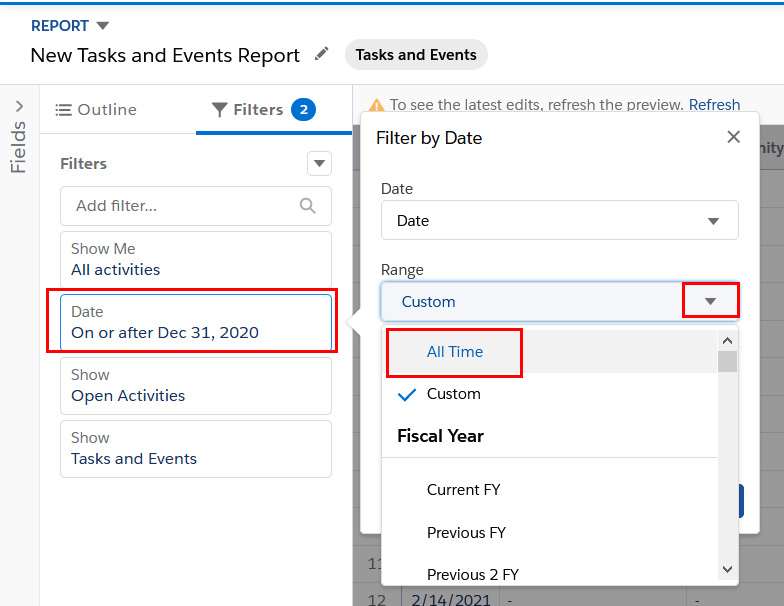Switch to the Filters tab

[x=262, y=110]
